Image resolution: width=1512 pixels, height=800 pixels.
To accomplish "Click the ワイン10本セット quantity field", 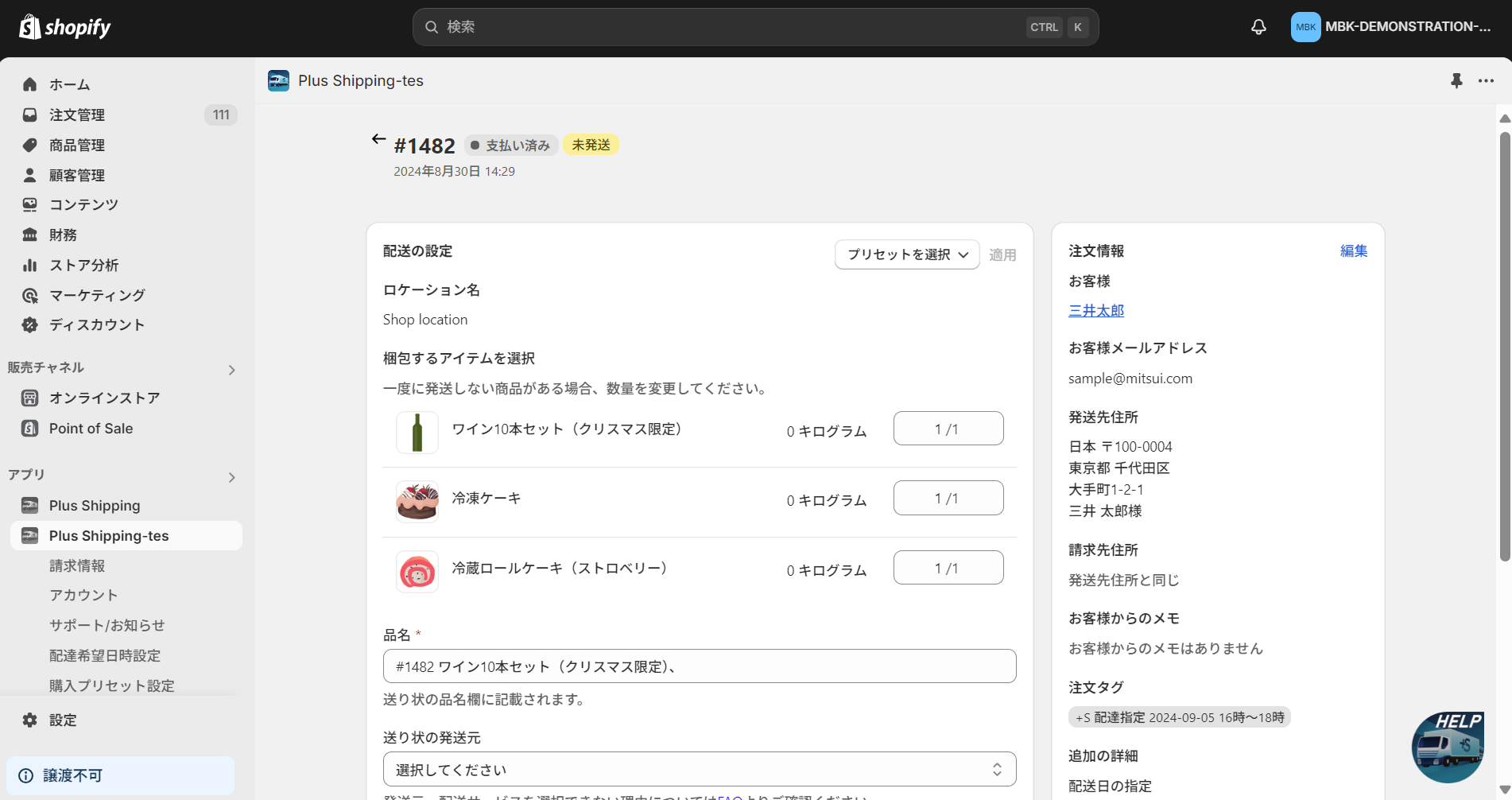I will pyautogui.click(x=948, y=429).
